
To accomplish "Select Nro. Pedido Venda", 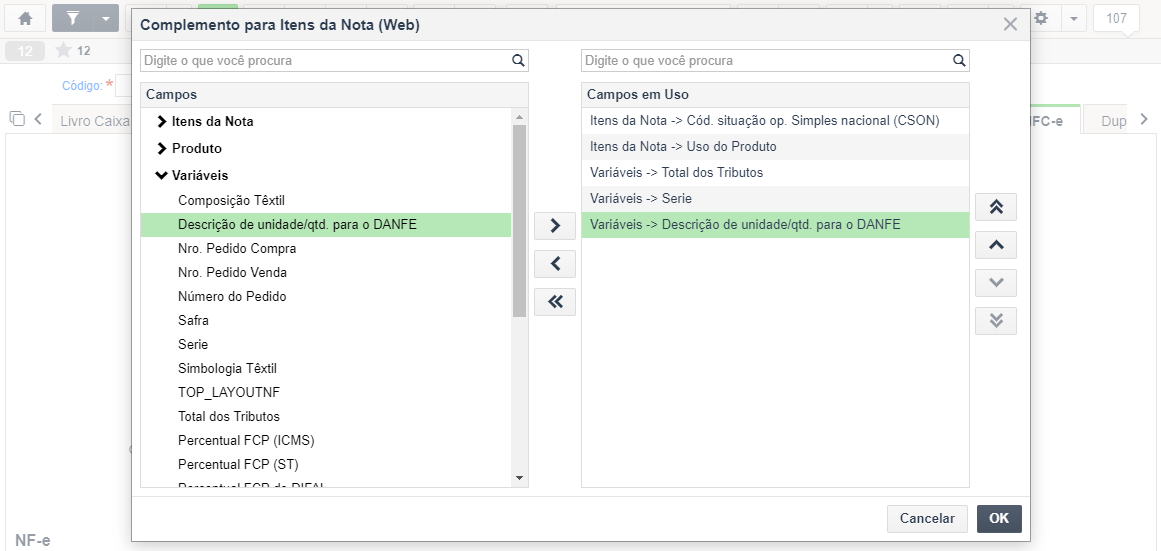I will click(x=232, y=273).
